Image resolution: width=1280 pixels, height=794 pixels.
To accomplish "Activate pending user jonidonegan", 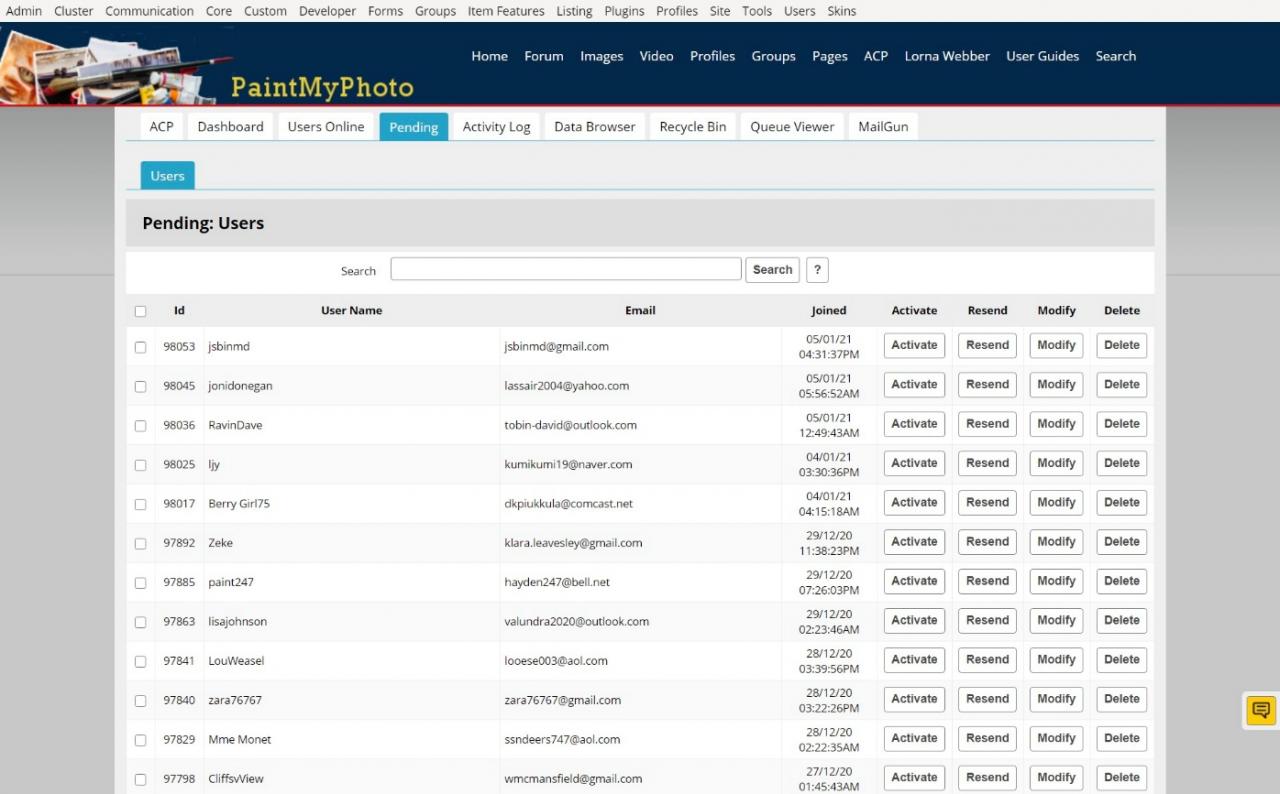I will 914,385.
